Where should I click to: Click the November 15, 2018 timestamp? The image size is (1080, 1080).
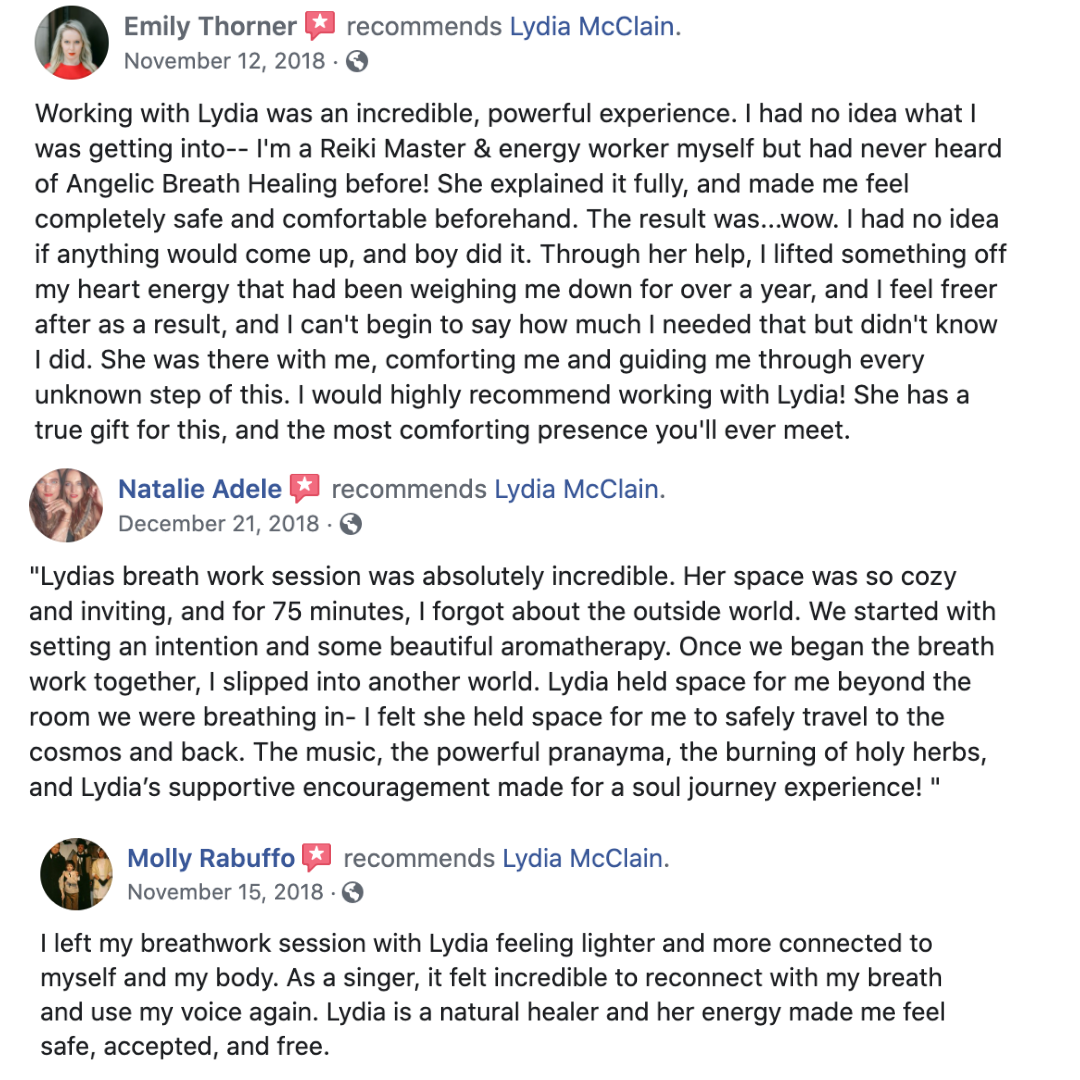click(x=225, y=892)
